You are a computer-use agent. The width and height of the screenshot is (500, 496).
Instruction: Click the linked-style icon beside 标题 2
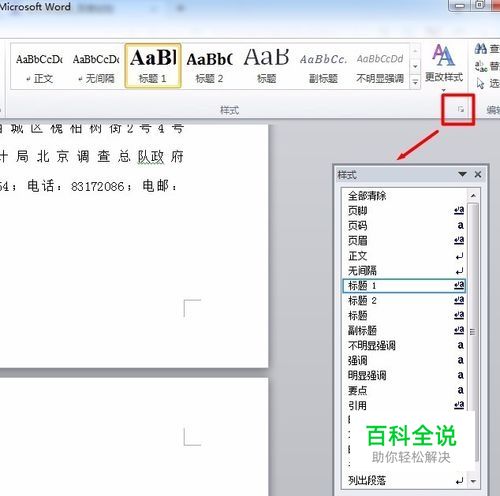tap(459, 300)
